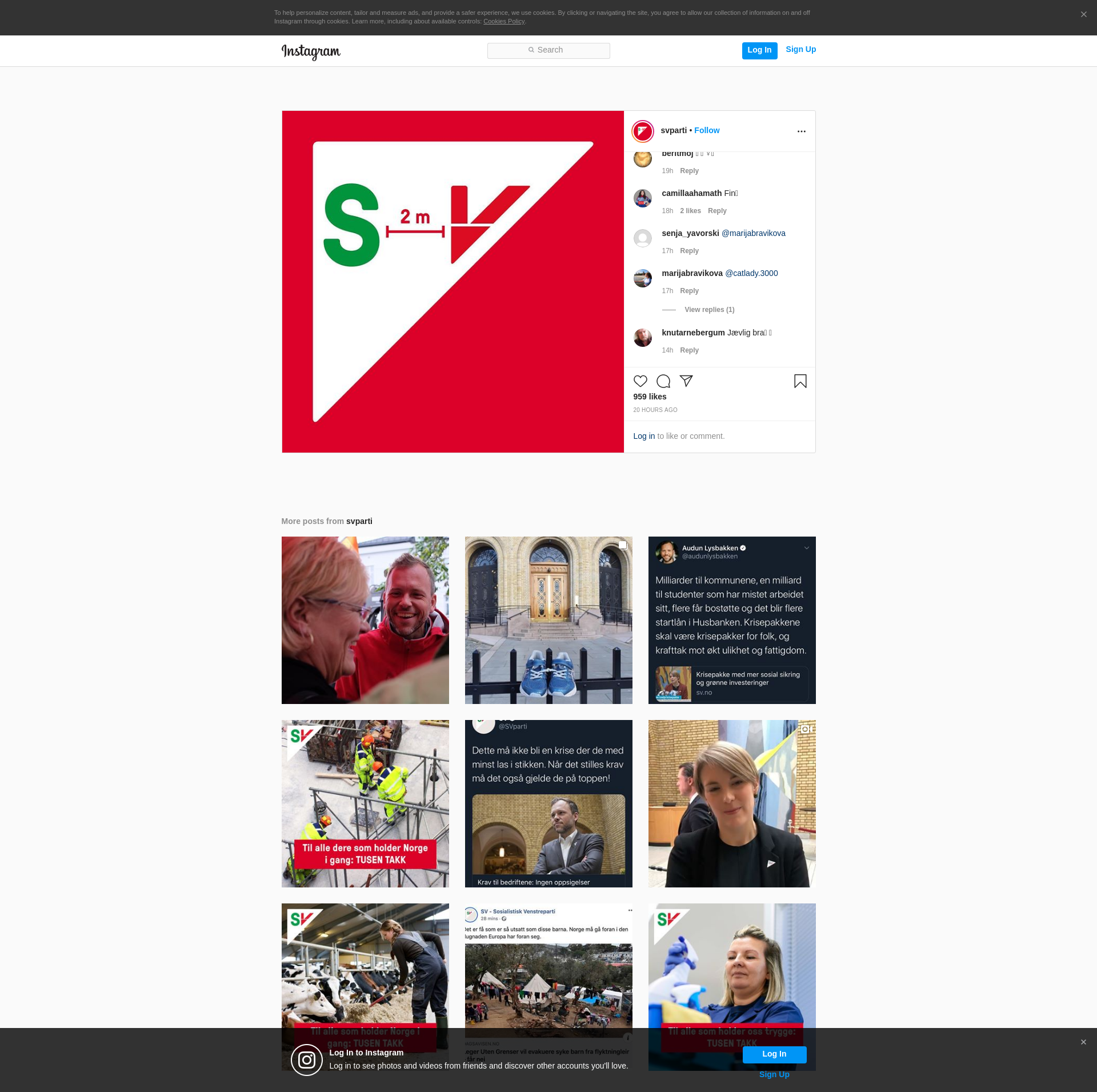Open thumbnail of two smiling people
The height and width of the screenshot is (1092, 1097).
[x=365, y=620]
